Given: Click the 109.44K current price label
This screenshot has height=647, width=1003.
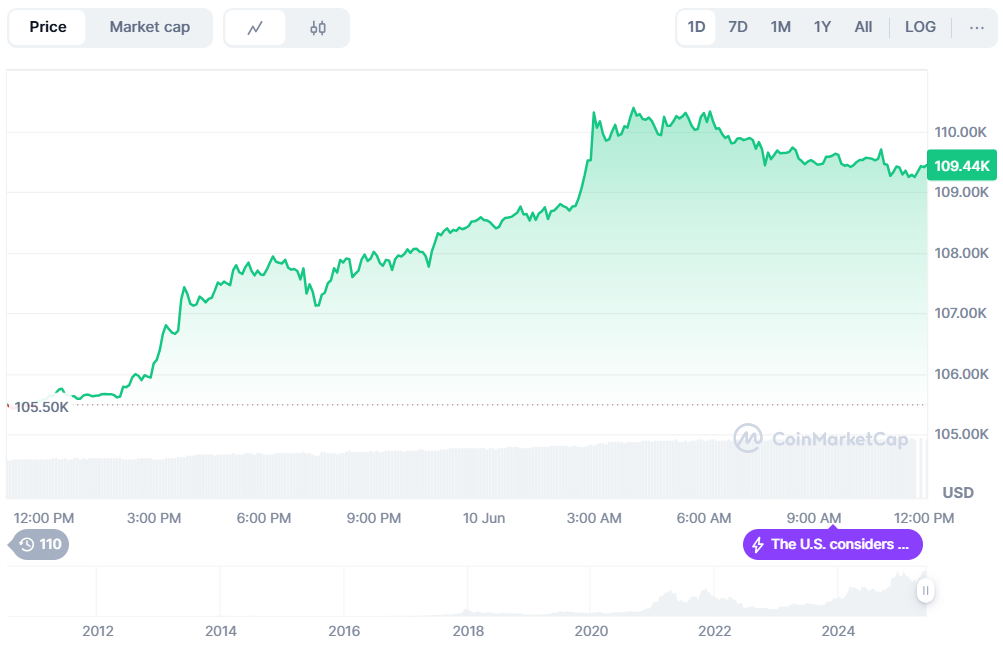Looking at the screenshot, I should (961, 166).
